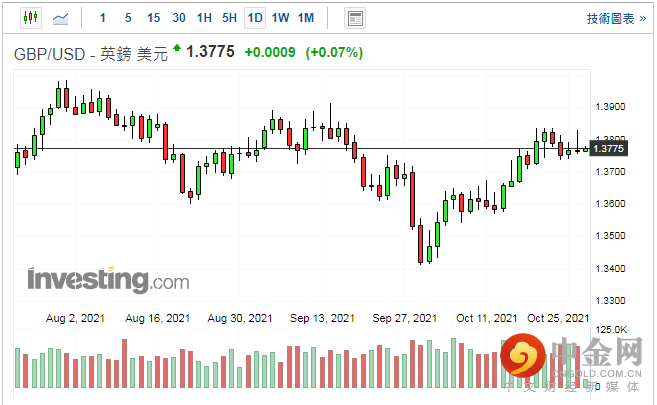This screenshot has height=405, width=657.
Task: Click the Sep 13, 2021 date marker
Action: (322, 318)
